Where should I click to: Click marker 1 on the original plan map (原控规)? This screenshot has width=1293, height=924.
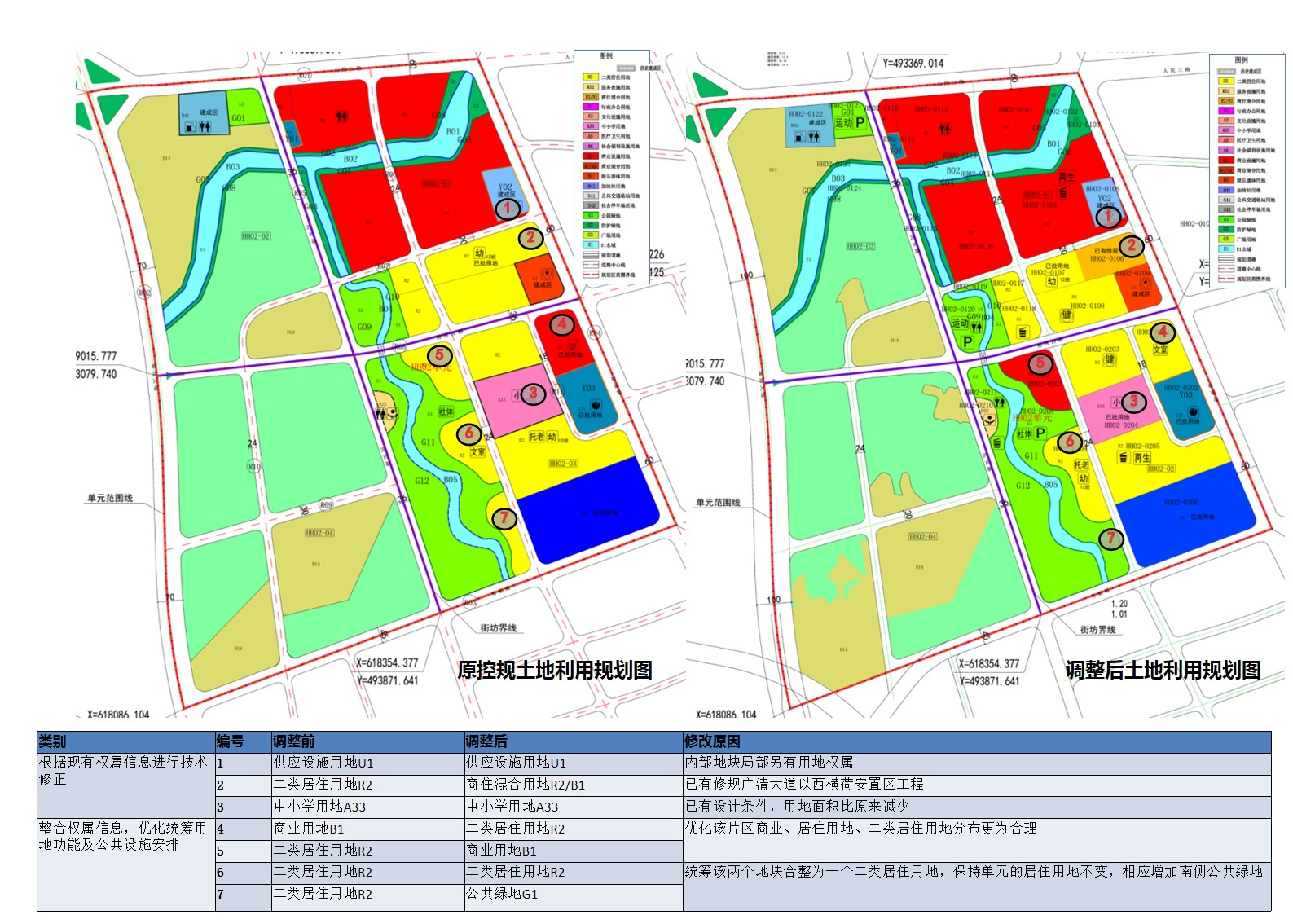(508, 209)
